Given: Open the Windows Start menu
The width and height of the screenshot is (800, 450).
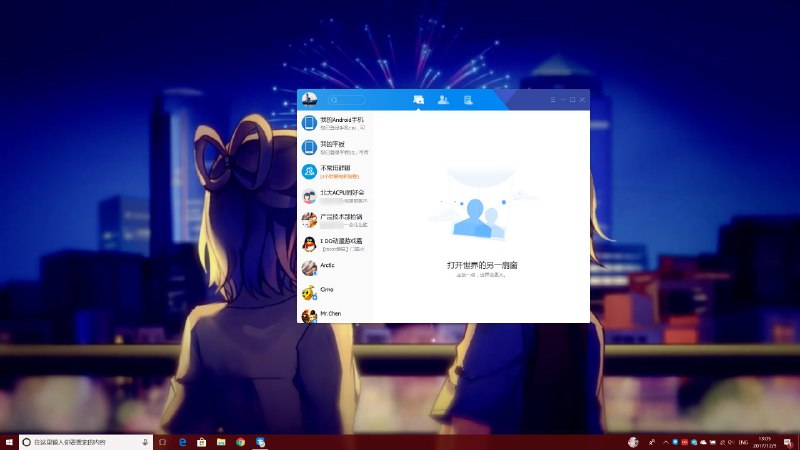Looking at the screenshot, I should point(9,442).
